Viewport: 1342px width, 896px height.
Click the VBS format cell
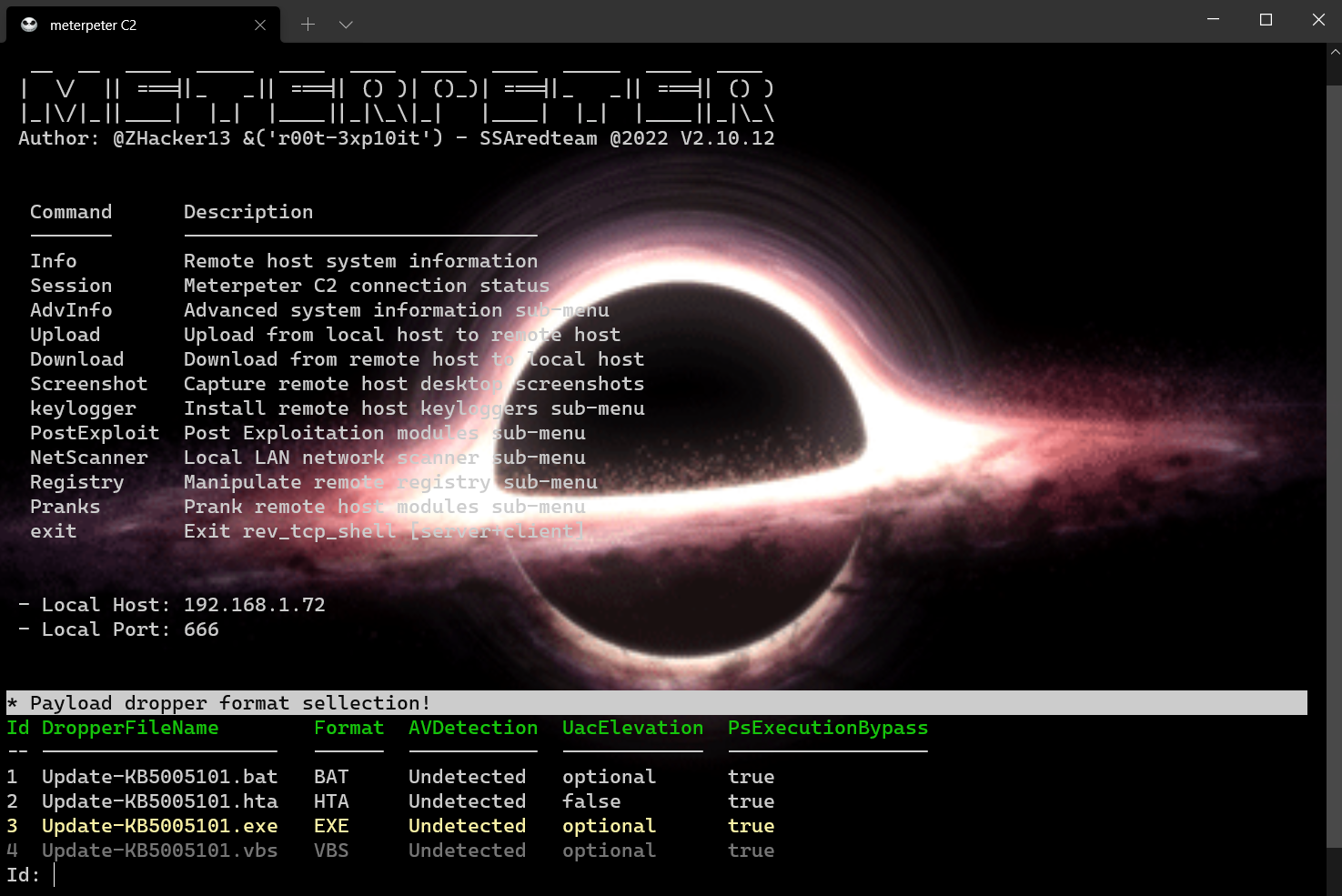pyautogui.click(x=331, y=851)
